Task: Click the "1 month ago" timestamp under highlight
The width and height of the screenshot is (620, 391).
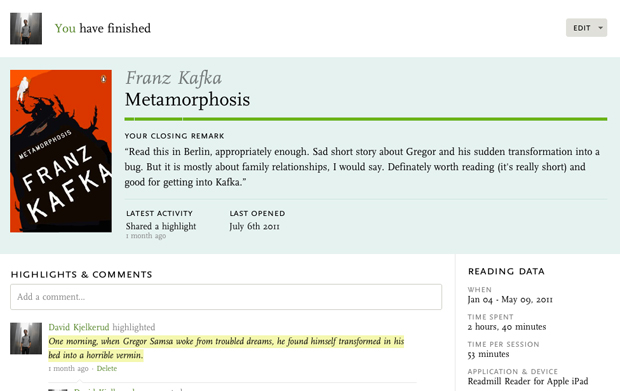Action: coord(68,368)
